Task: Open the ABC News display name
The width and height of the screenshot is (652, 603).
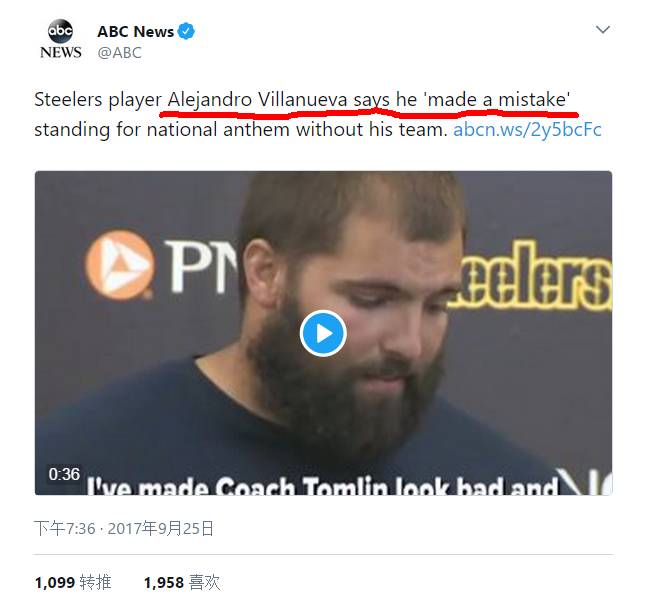Action: point(135,32)
